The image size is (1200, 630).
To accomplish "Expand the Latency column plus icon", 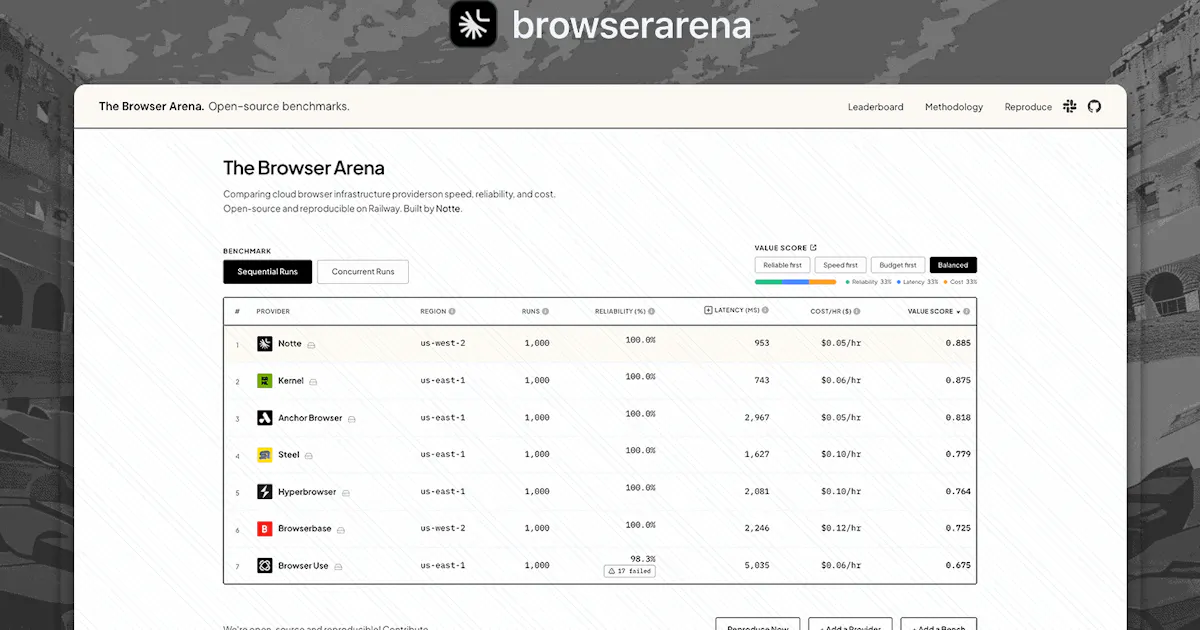I will [x=709, y=310].
